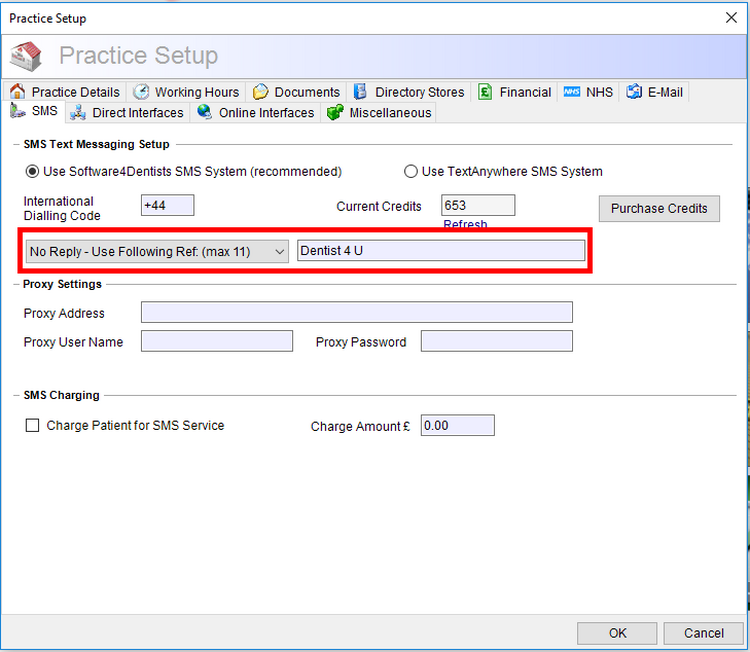750x652 pixels.
Task: Click the Financial pound-sign icon
Action: coord(485,91)
